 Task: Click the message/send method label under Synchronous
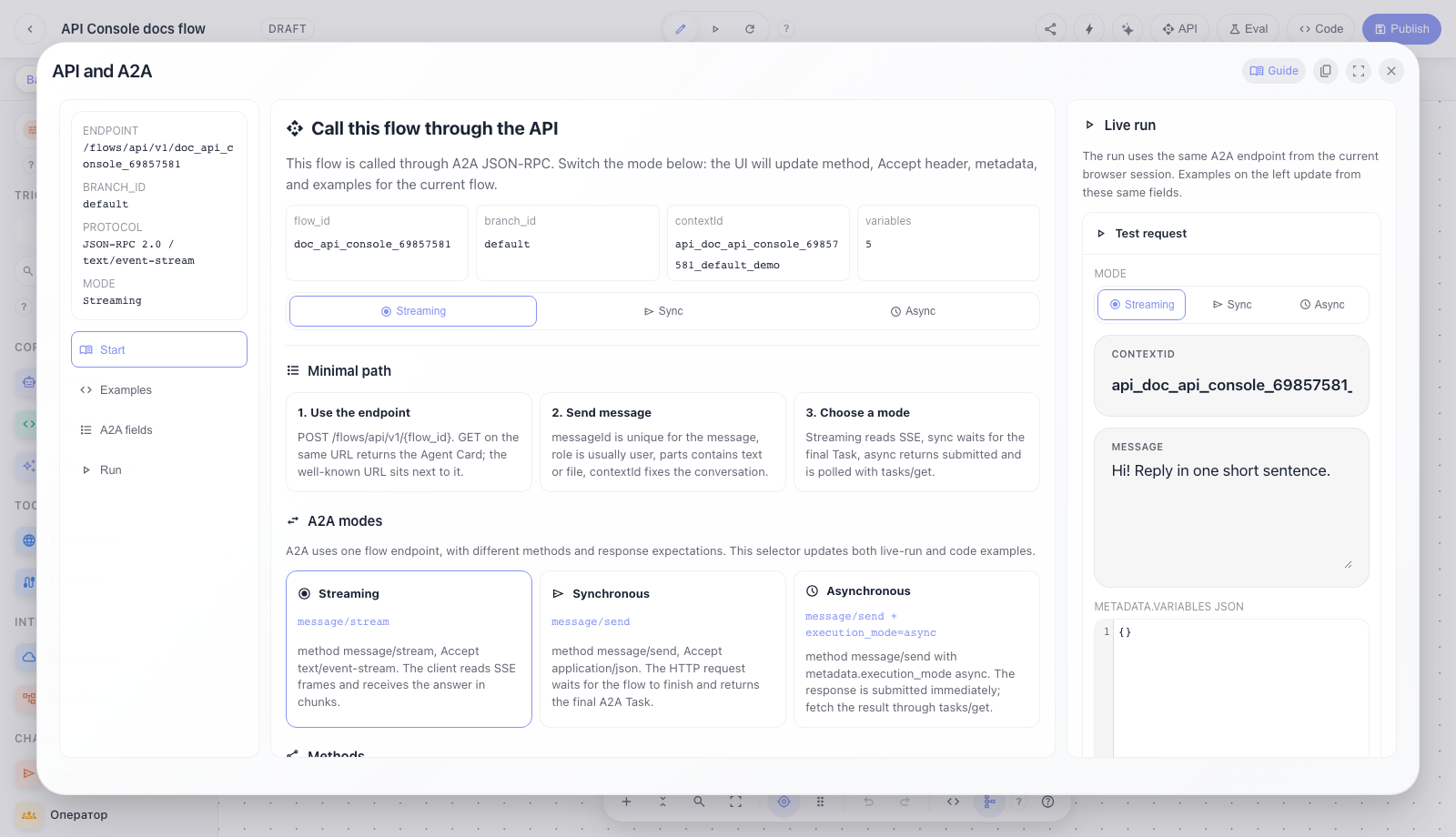[591, 622]
